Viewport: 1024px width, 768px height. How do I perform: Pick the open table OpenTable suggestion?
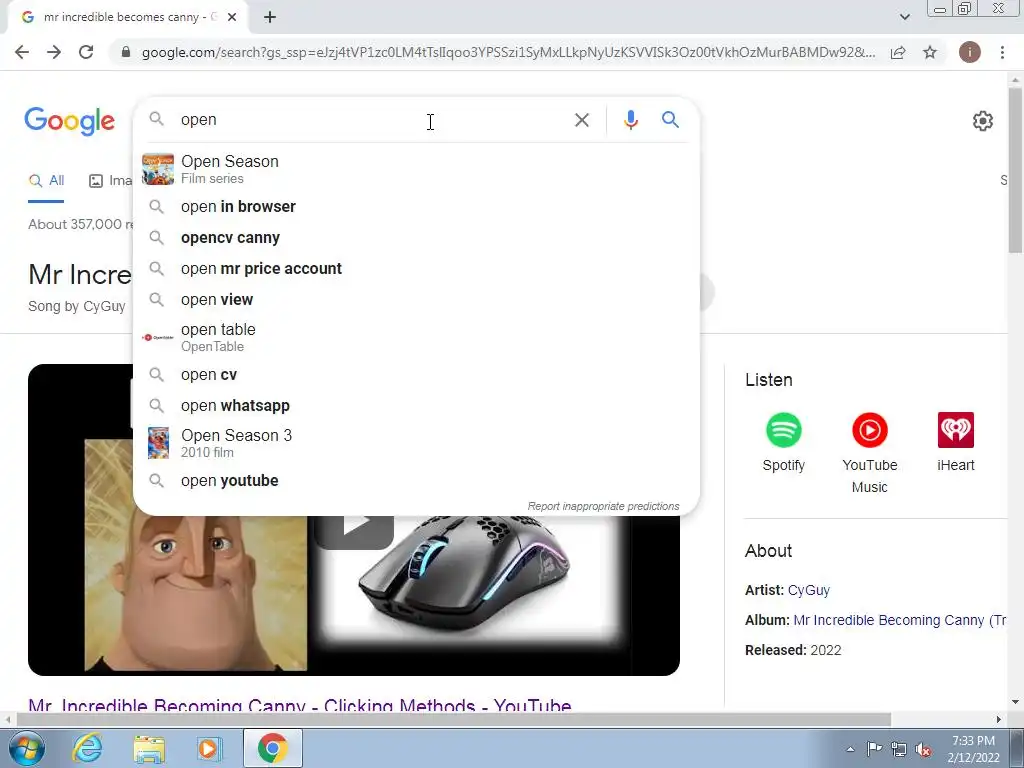(416, 337)
